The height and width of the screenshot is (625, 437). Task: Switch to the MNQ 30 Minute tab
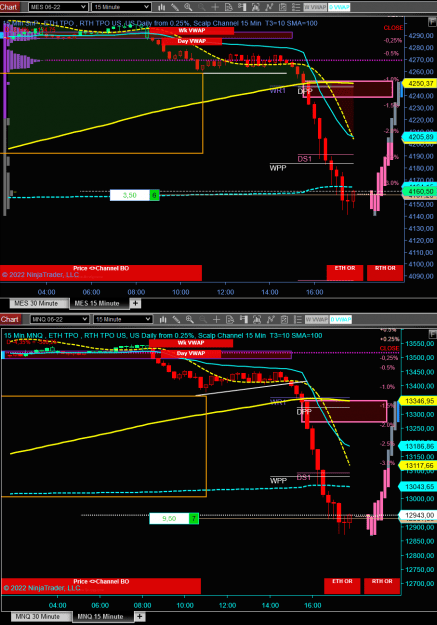37,616
